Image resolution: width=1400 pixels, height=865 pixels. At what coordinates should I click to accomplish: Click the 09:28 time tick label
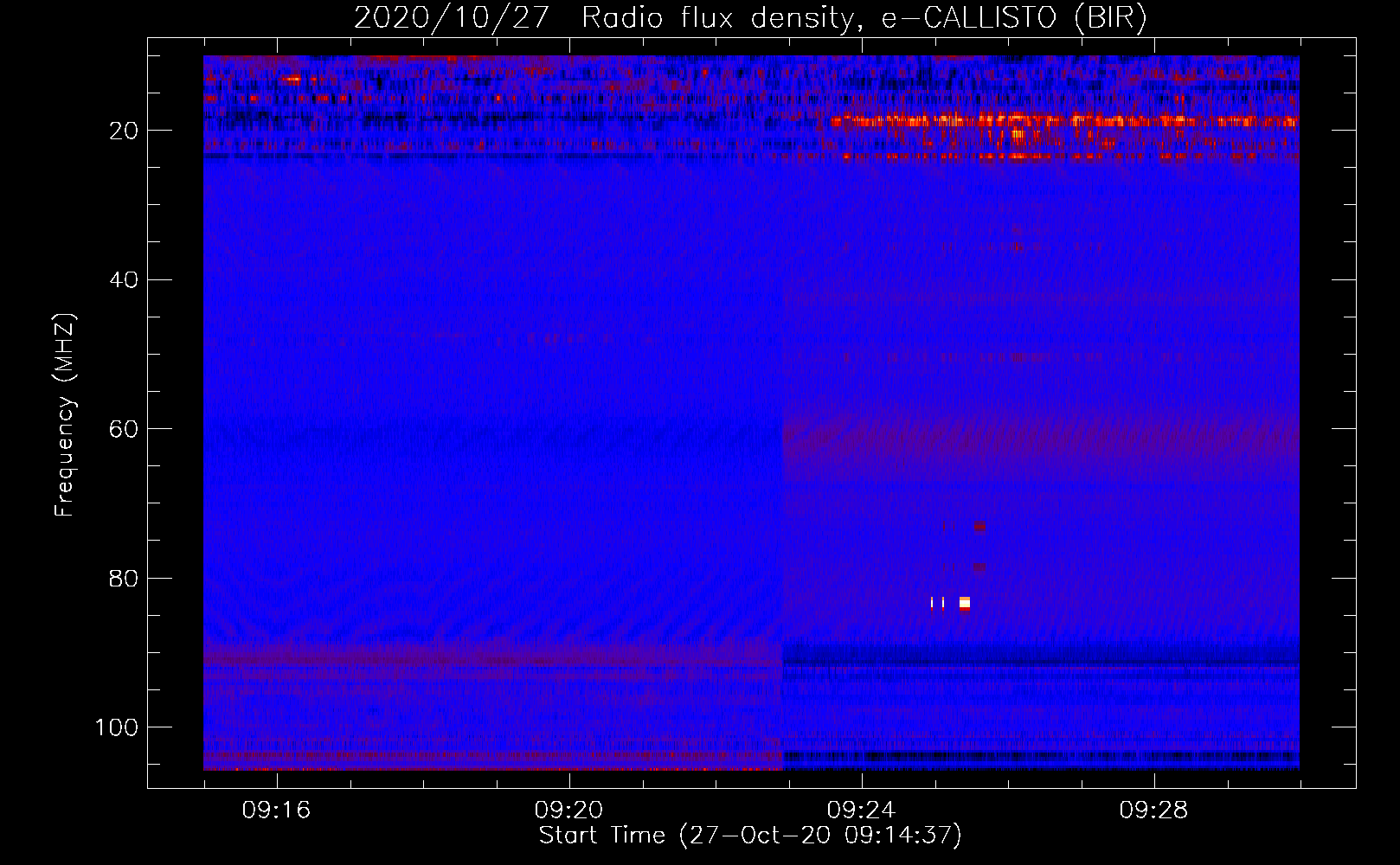(1153, 811)
